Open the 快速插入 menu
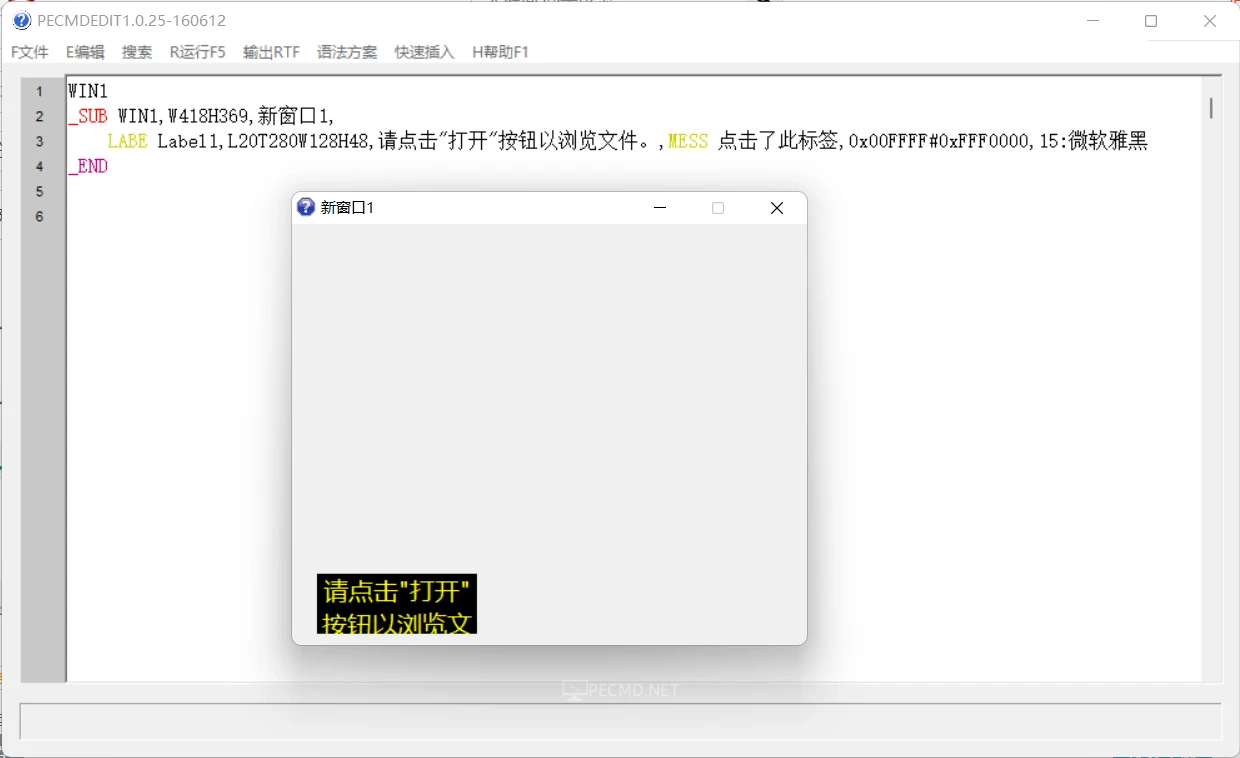The height and width of the screenshot is (758, 1240). click(x=424, y=52)
